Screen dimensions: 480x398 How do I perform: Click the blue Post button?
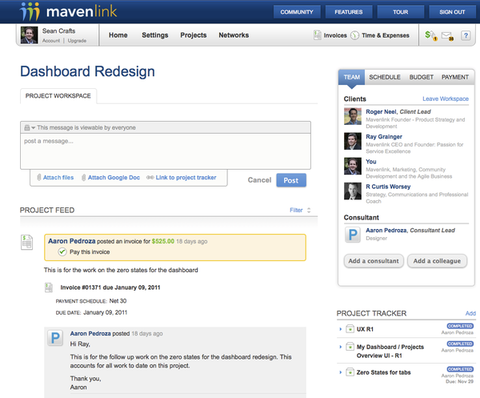click(x=291, y=180)
